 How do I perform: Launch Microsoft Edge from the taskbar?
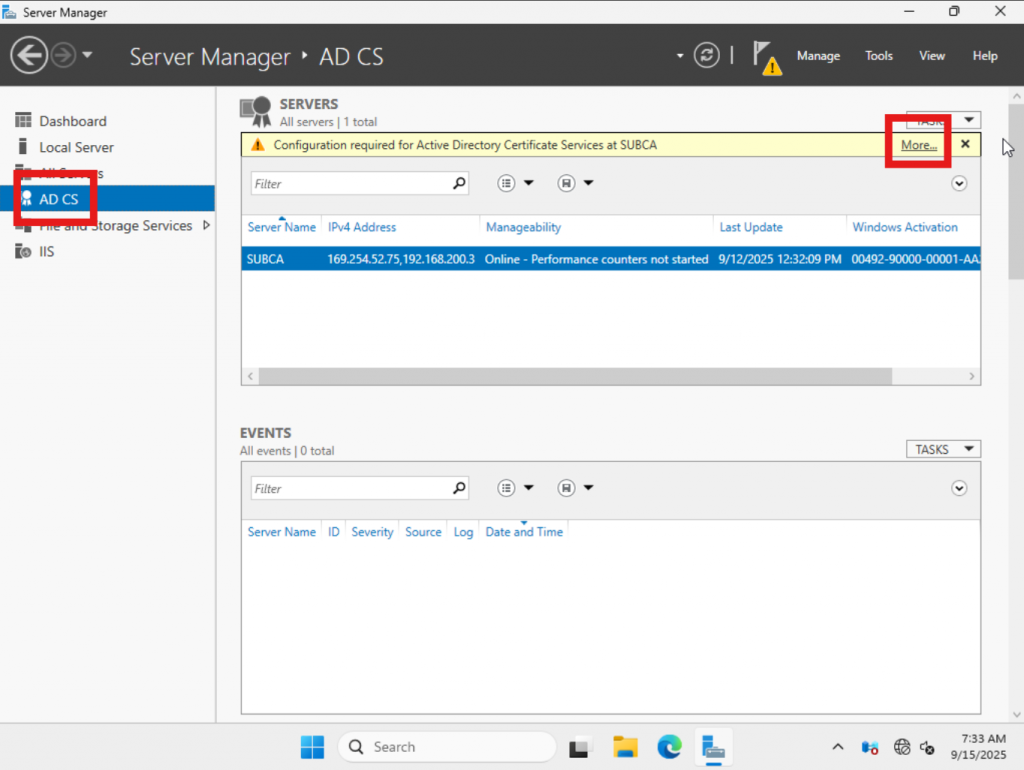click(x=669, y=747)
